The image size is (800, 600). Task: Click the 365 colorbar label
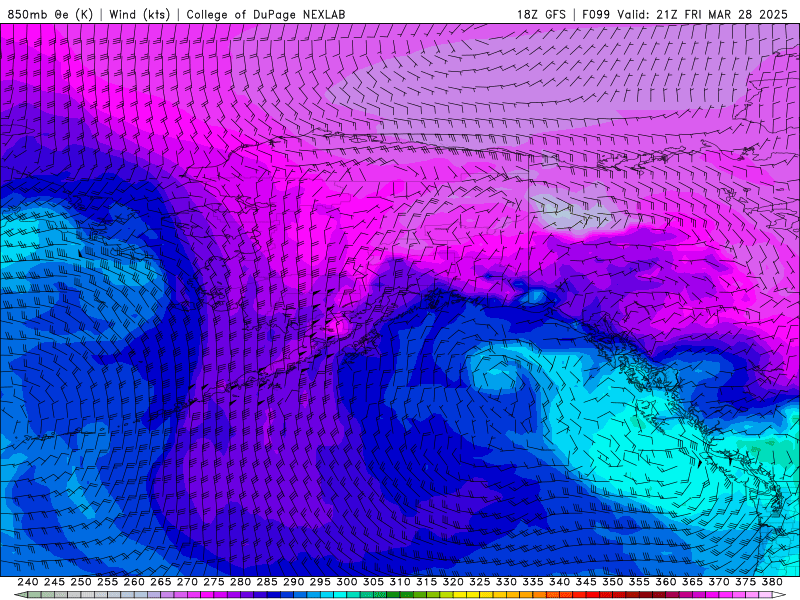[x=692, y=582]
